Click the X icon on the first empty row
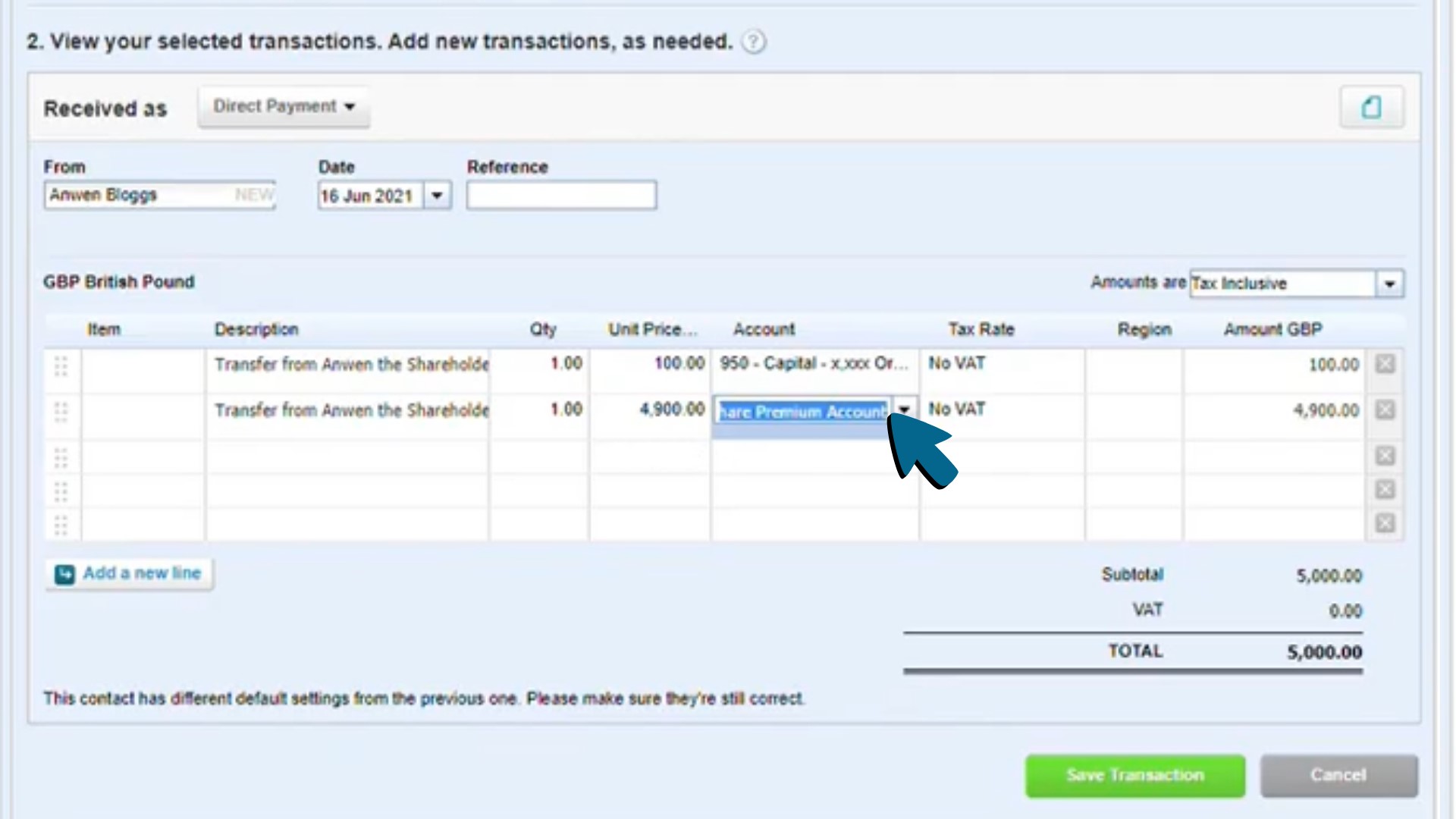 pos(1385,456)
